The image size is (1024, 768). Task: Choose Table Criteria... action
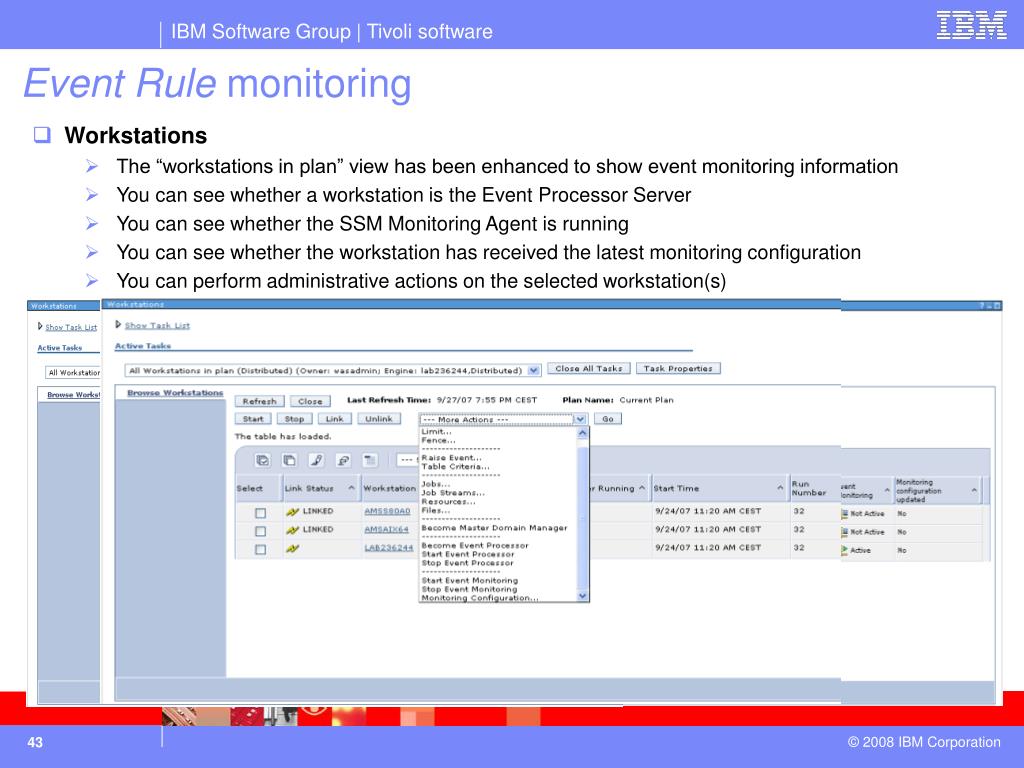455,466
